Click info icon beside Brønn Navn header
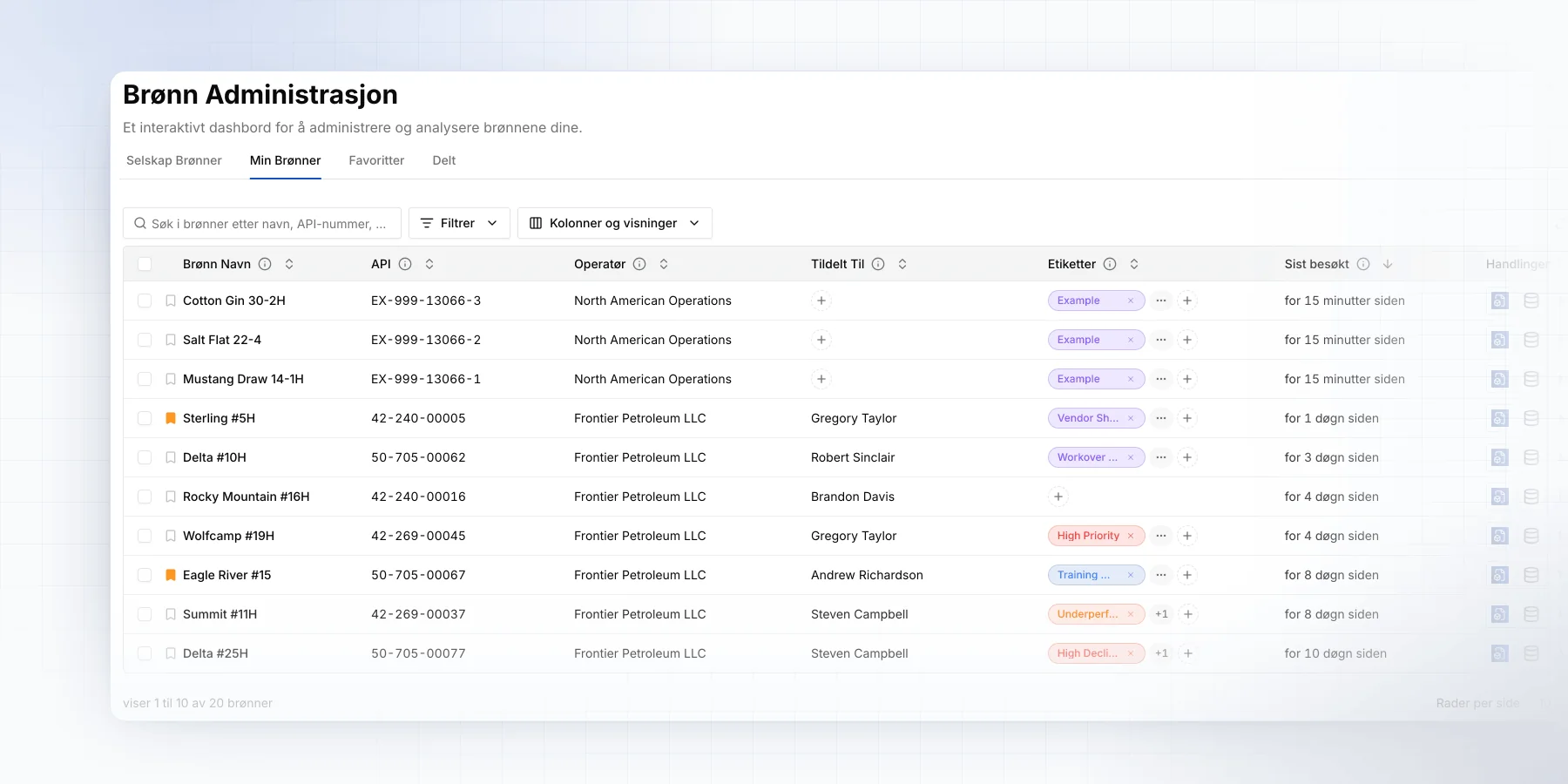Screen dimensions: 1568x784 coord(265,264)
